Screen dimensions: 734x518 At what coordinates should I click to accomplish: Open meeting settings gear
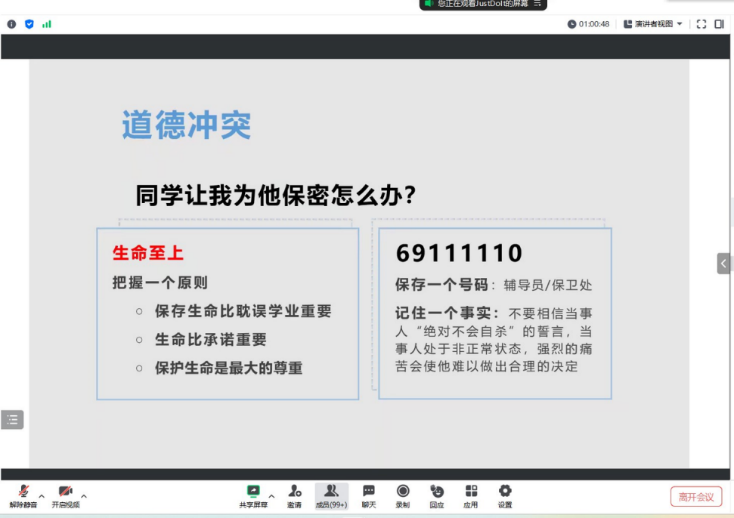point(505,492)
